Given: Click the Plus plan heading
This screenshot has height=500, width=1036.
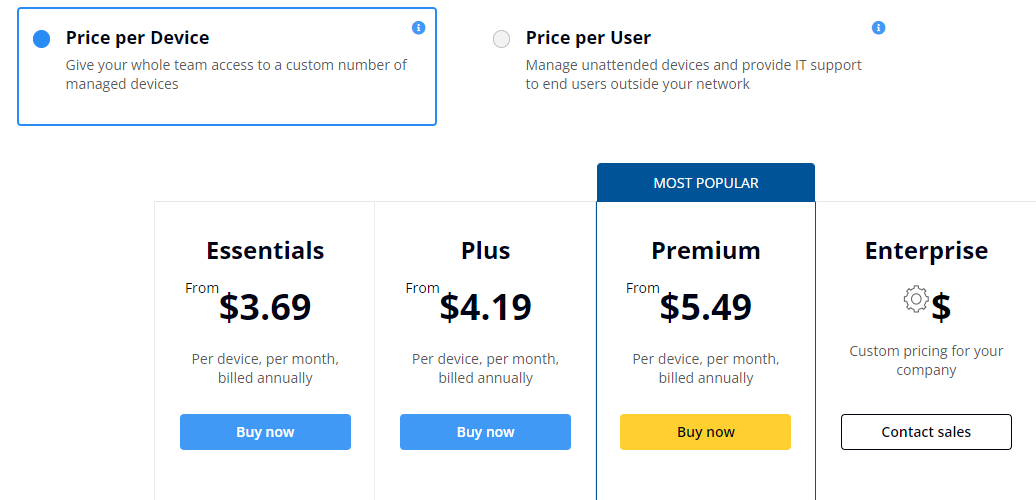Looking at the screenshot, I should tap(486, 250).
